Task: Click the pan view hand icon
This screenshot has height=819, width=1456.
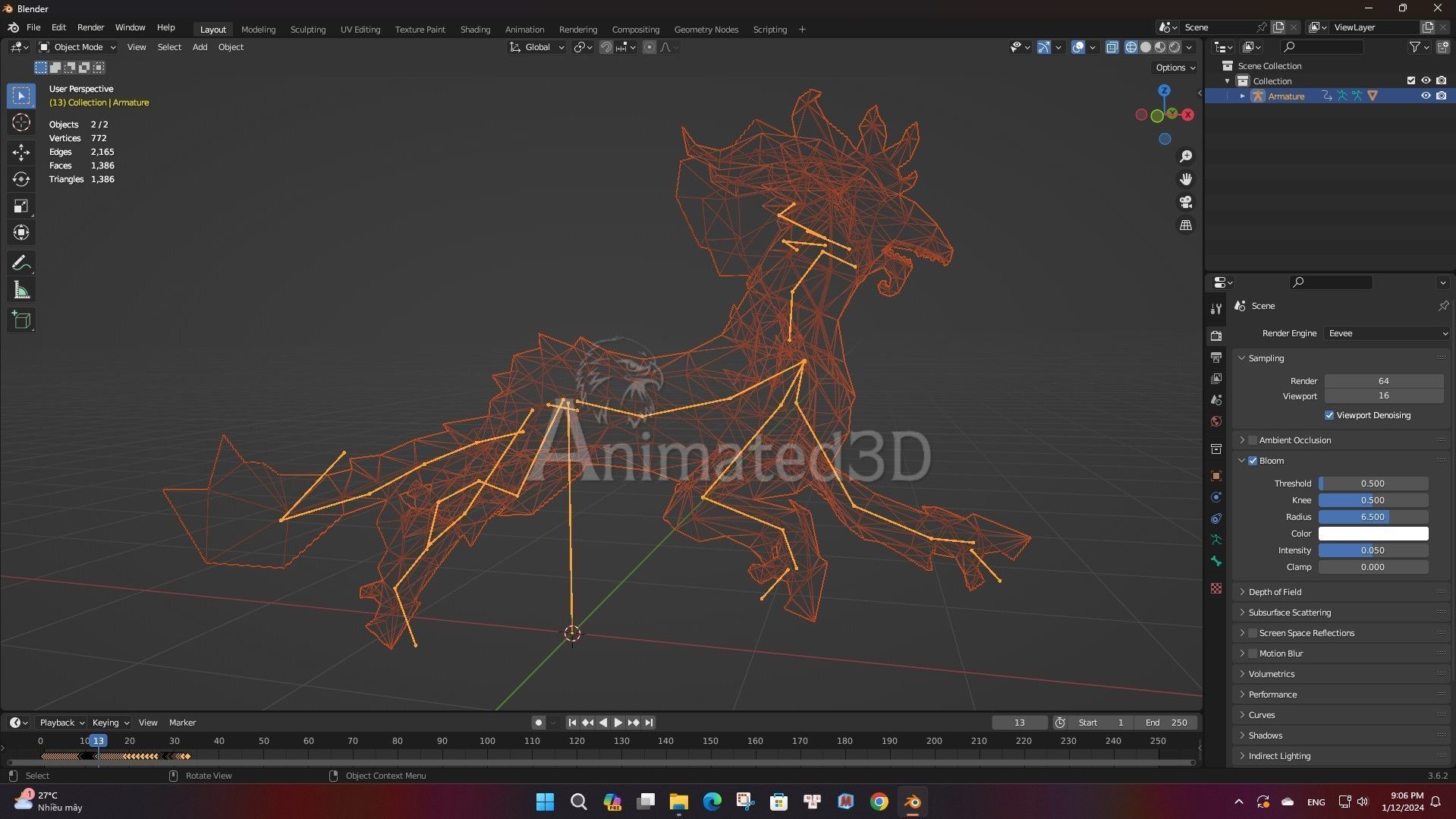Action: click(1186, 179)
